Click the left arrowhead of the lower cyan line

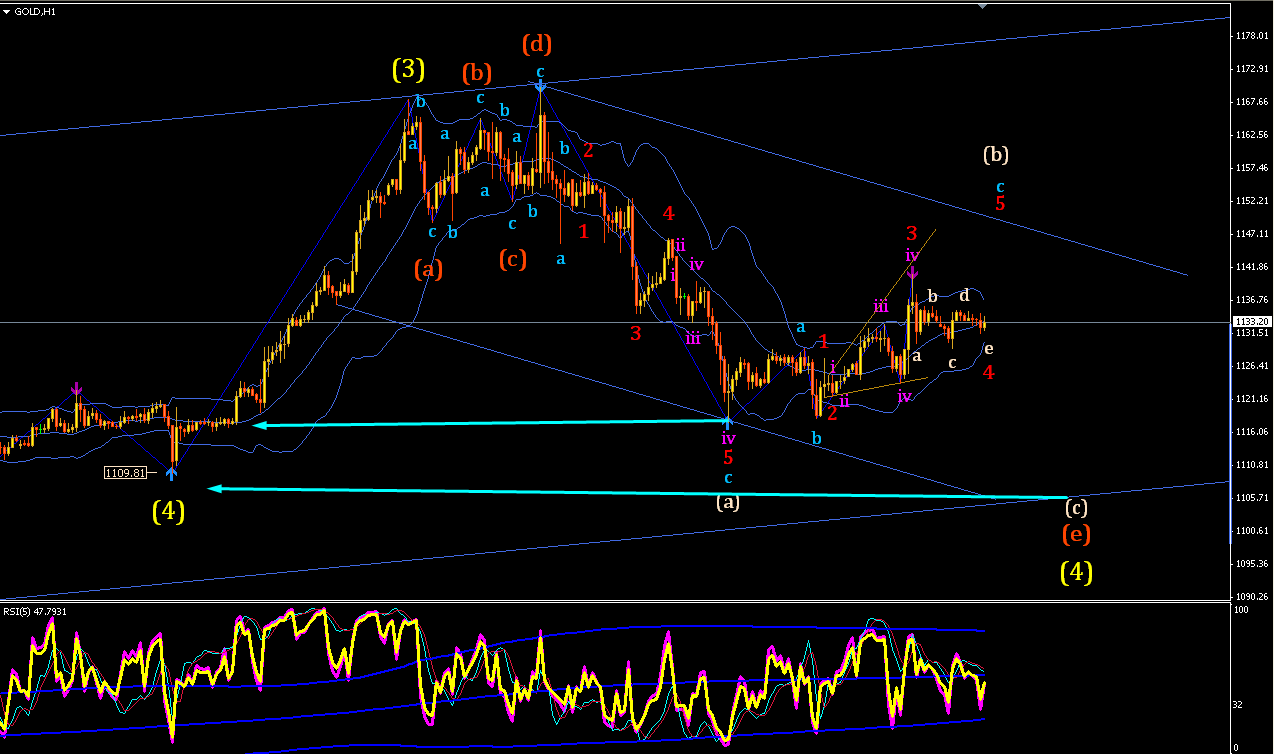click(213, 488)
